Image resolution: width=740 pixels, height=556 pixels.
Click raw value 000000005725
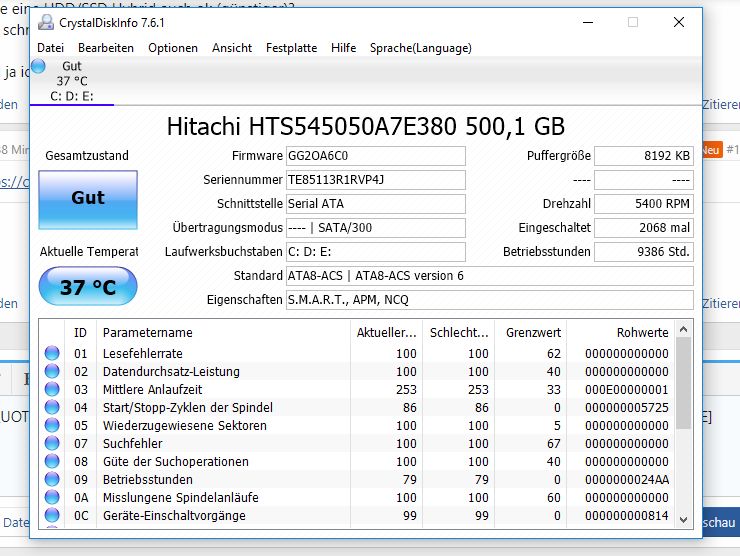coord(626,407)
